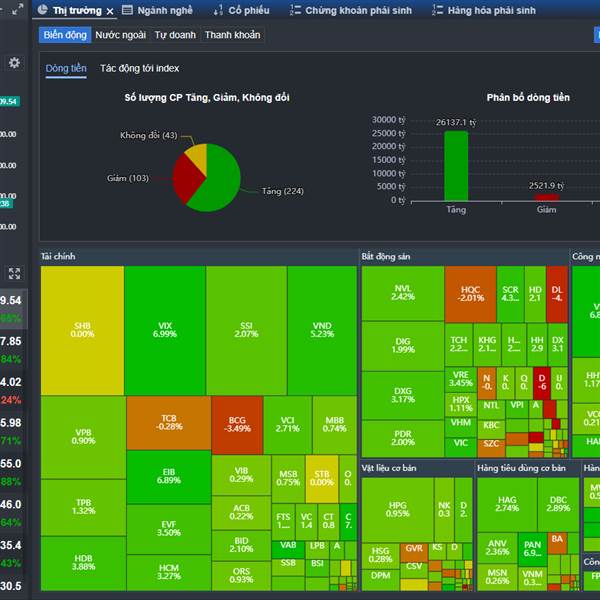The image size is (600, 600).
Task: Select the EVF 3.50% treemap tile
Action: 169,529
